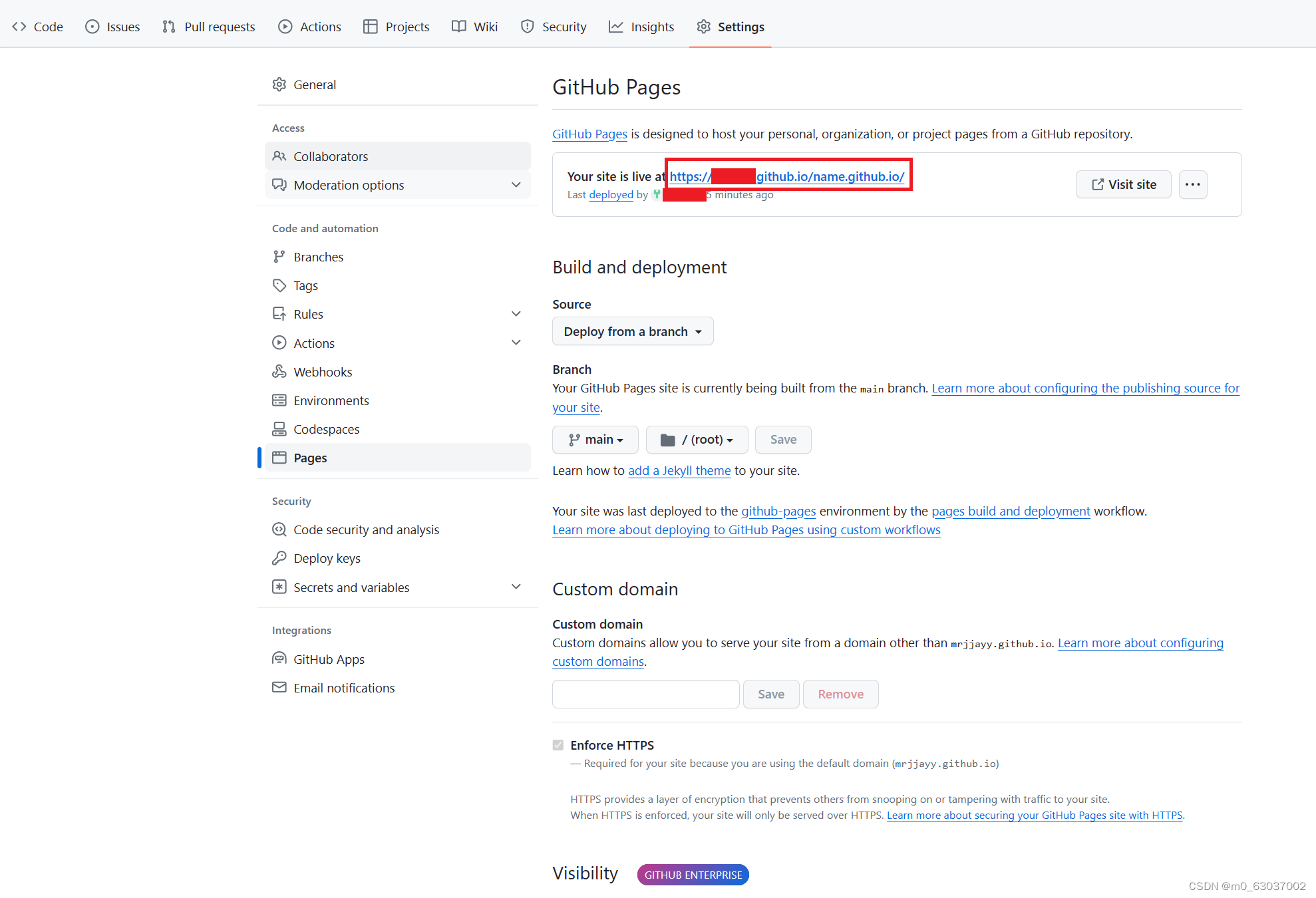Open the Code tab

[x=38, y=27]
